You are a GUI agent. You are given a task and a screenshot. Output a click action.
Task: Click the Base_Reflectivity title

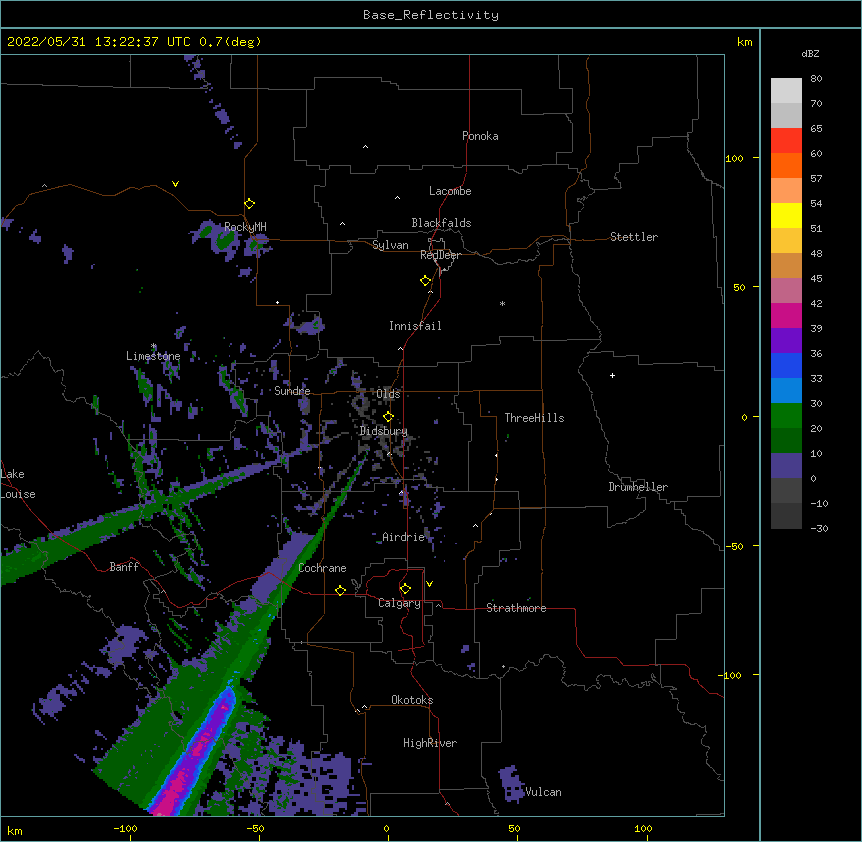(x=431, y=15)
